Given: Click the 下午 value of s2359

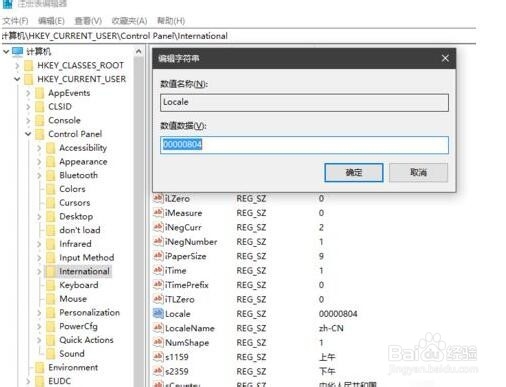Looking at the screenshot, I should [327, 371].
